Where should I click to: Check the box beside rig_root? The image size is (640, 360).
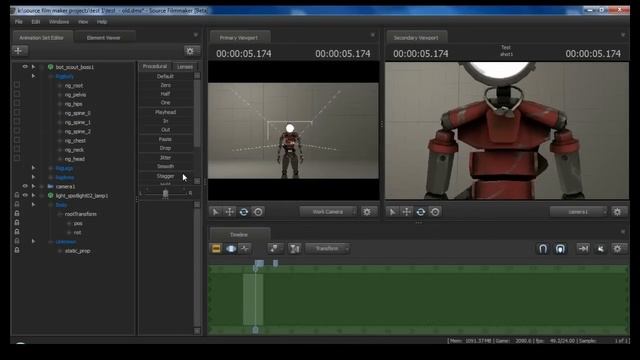pos(17,85)
